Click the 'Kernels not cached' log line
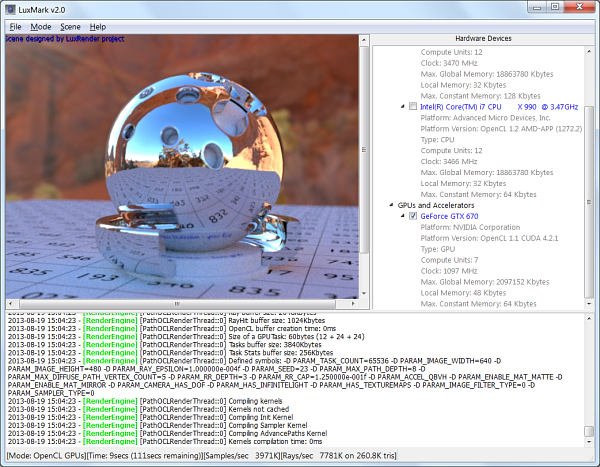This screenshot has width=600, height=467. point(148,409)
